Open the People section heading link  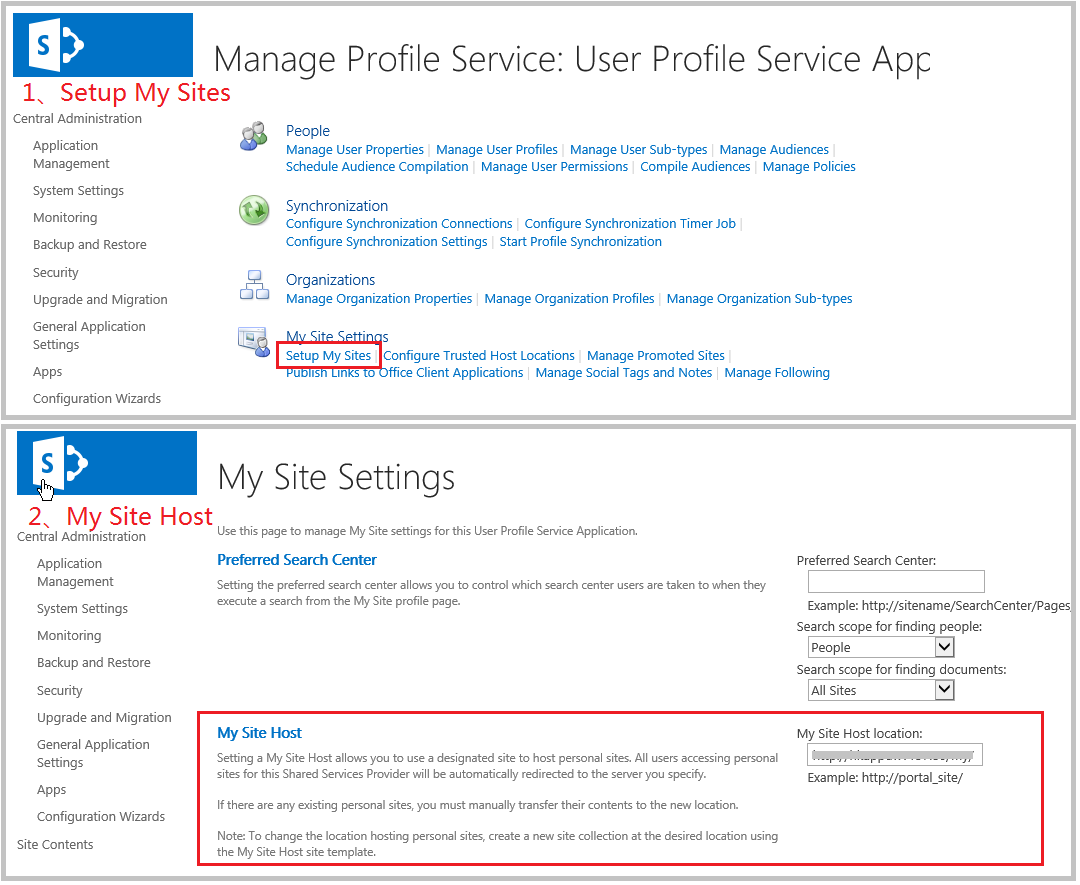coord(308,131)
